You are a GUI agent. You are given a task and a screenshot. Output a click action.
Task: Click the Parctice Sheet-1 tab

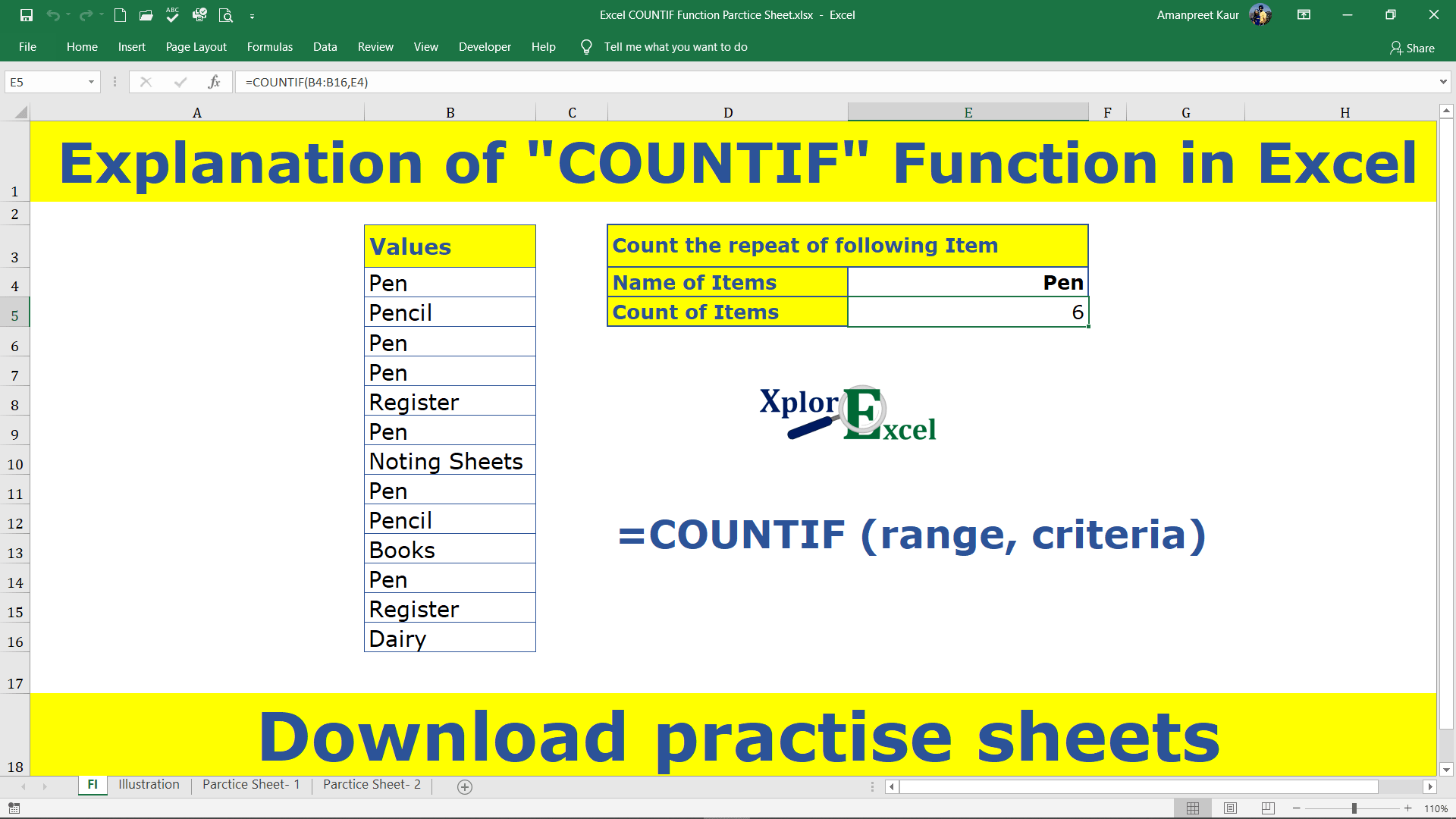252,784
